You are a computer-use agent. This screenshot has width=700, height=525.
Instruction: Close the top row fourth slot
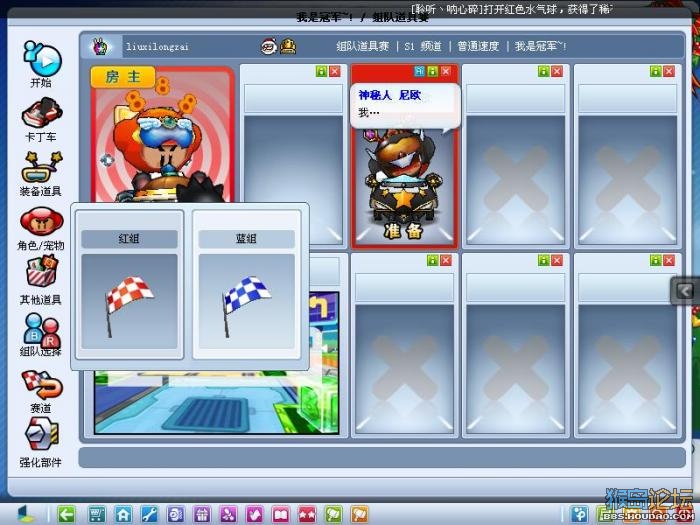pyautogui.click(x=557, y=71)
